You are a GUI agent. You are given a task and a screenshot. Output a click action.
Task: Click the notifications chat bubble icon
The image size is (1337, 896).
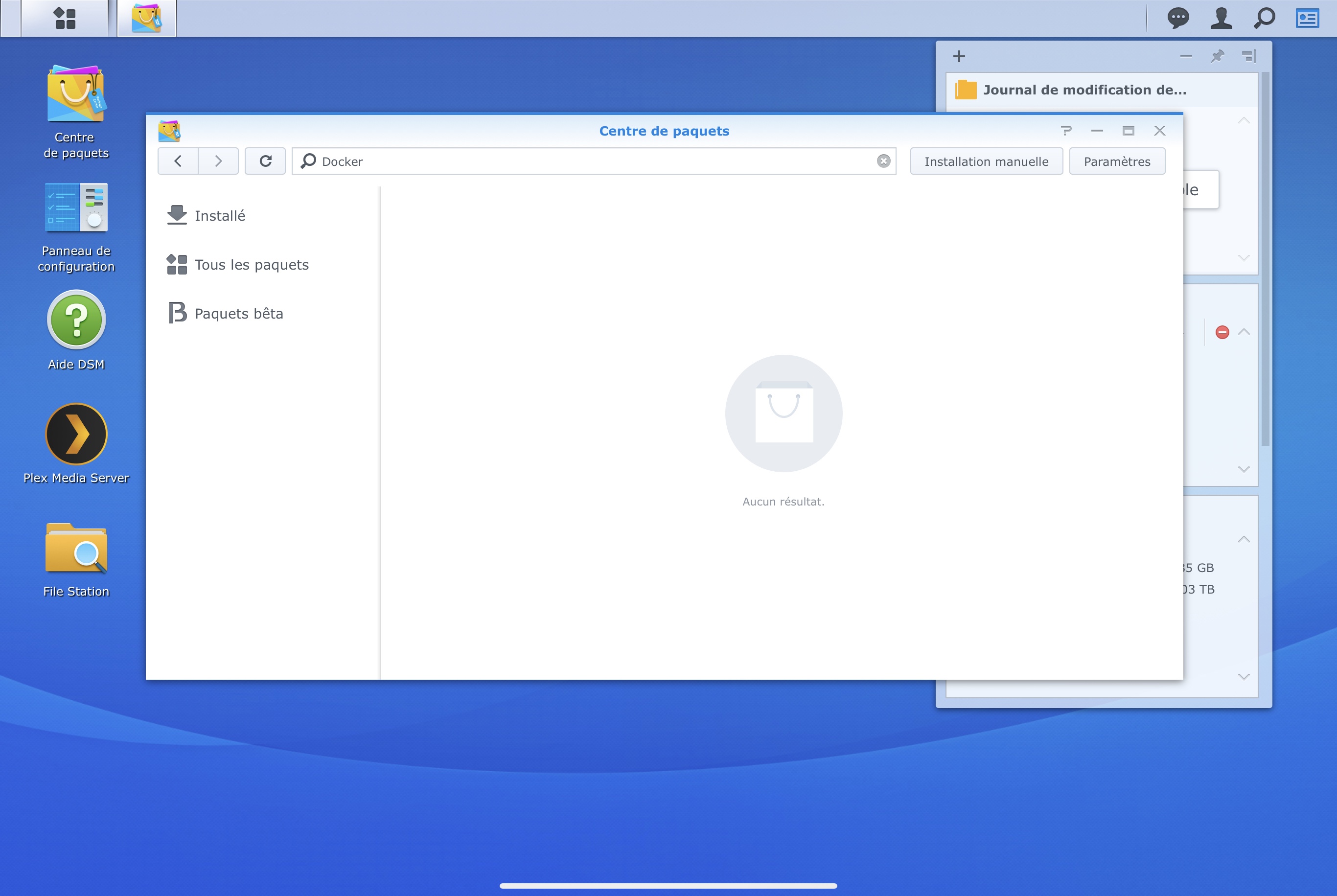[x=1177, y=18]
